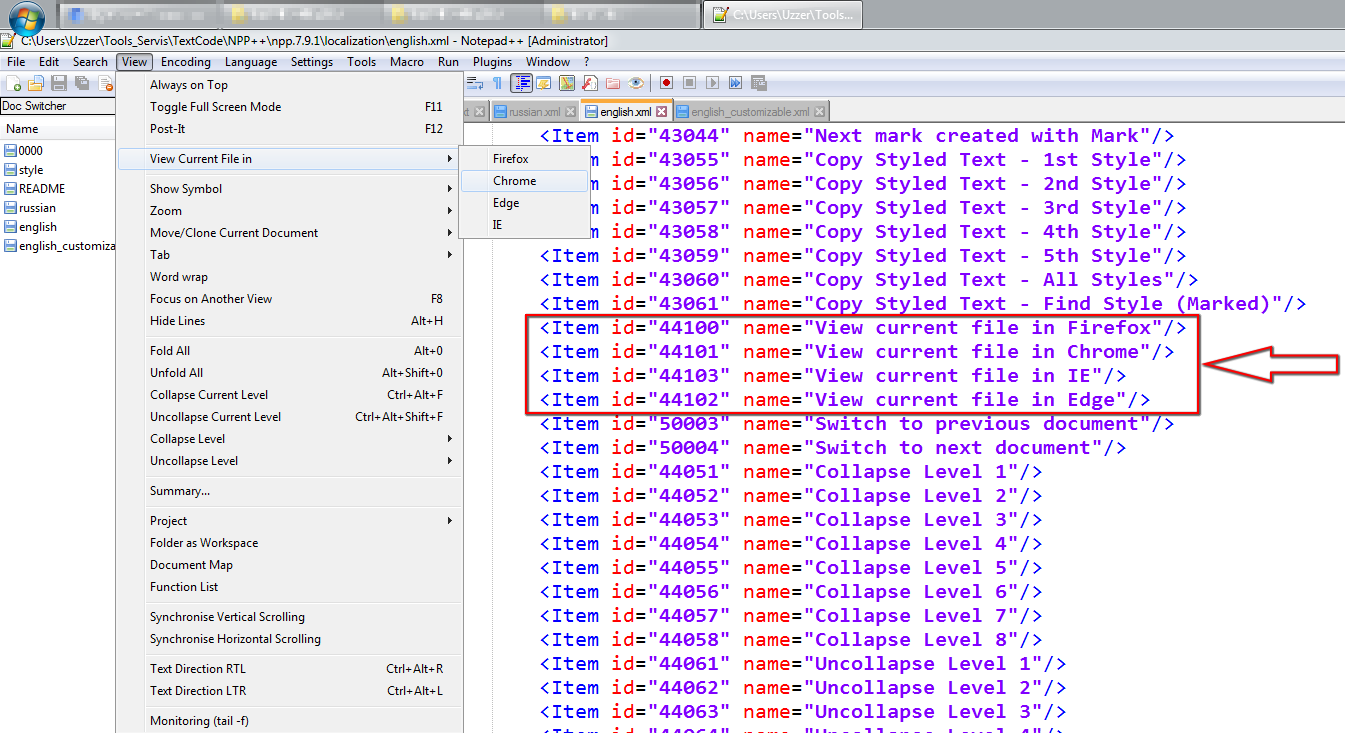Open the Encoding menu

coord(186,62)
